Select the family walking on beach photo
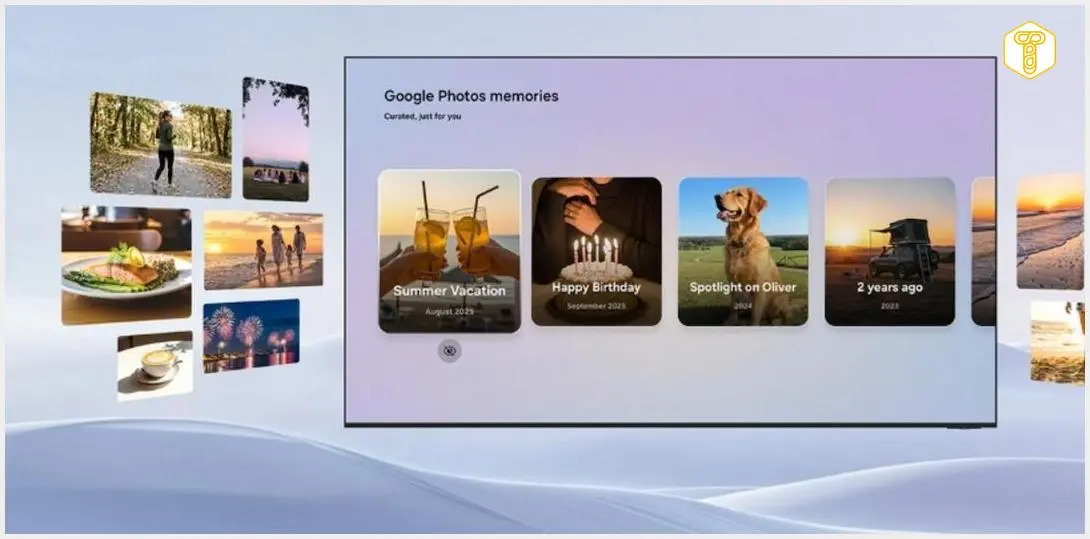The image size is (1090, 539). 263,250
